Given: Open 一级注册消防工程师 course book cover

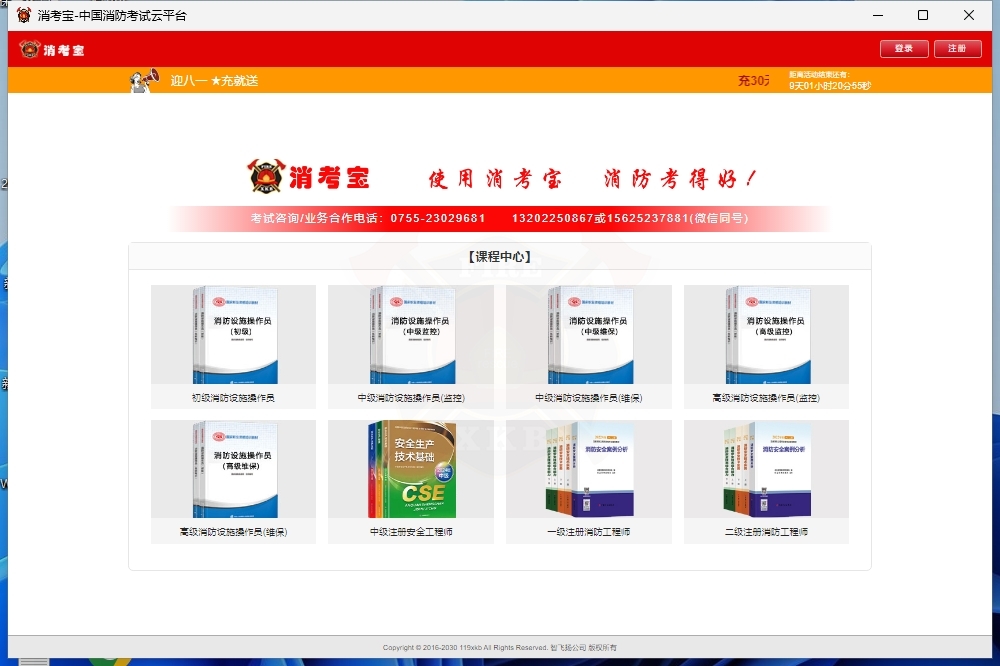Looking at the screenshot, I should coord(588,469).
